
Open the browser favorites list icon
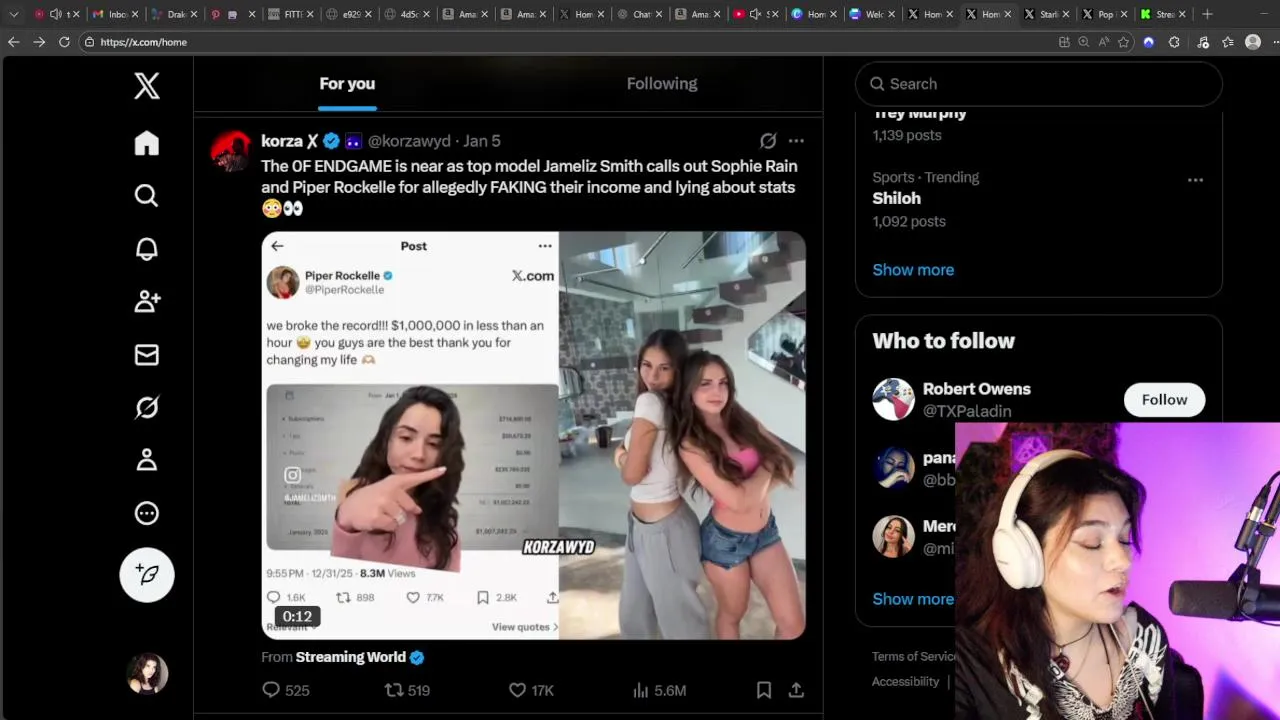1228,42
